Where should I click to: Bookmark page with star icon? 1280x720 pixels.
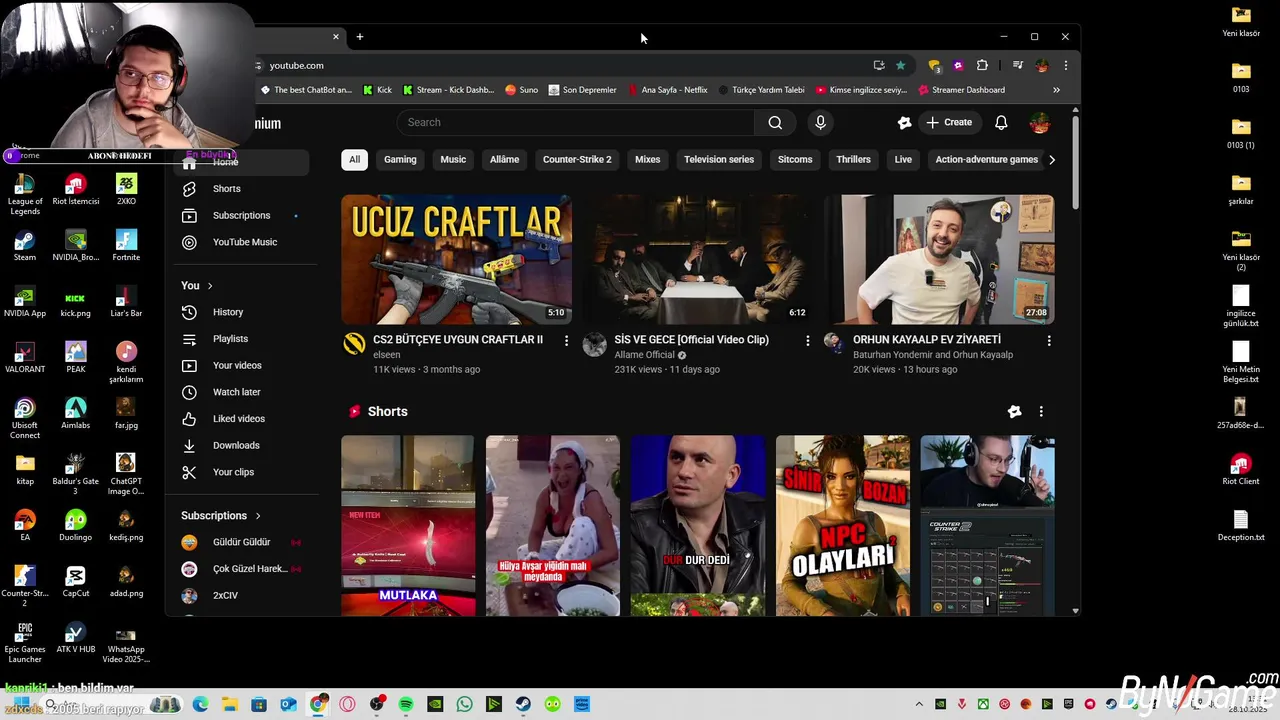(x=900, y=65)
